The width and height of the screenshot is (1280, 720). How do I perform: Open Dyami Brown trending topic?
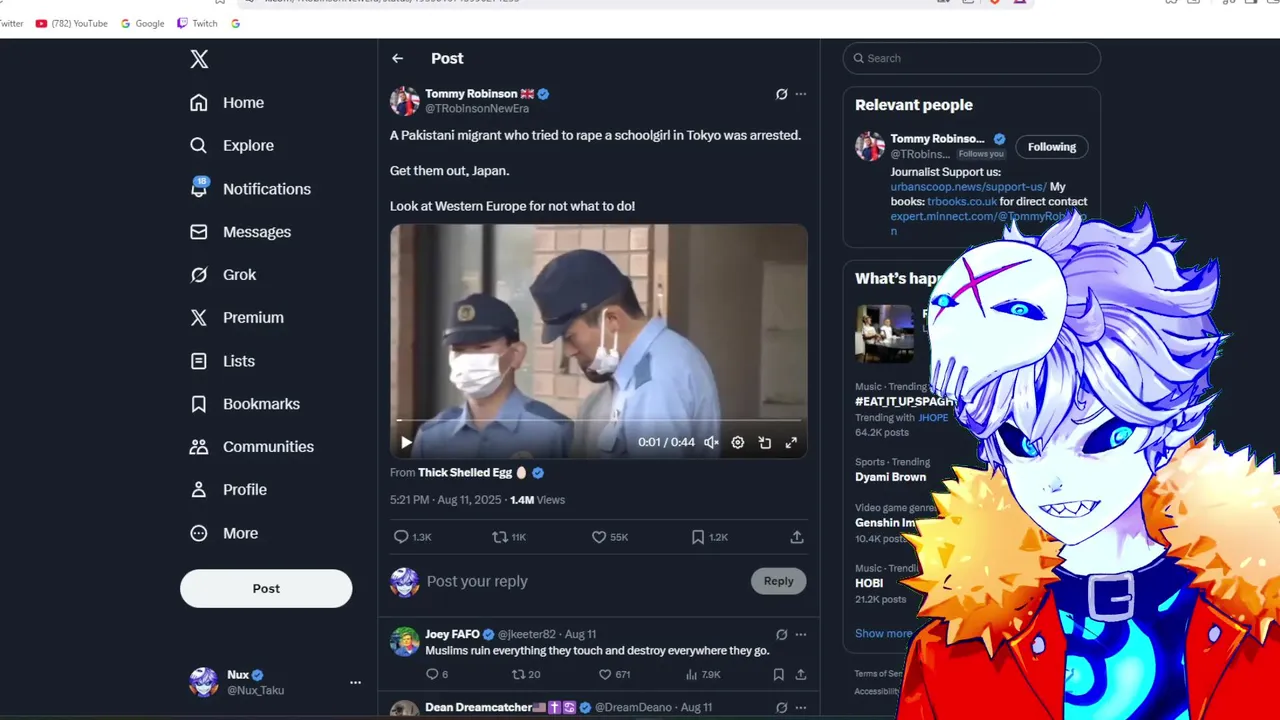tap(890, 477)
